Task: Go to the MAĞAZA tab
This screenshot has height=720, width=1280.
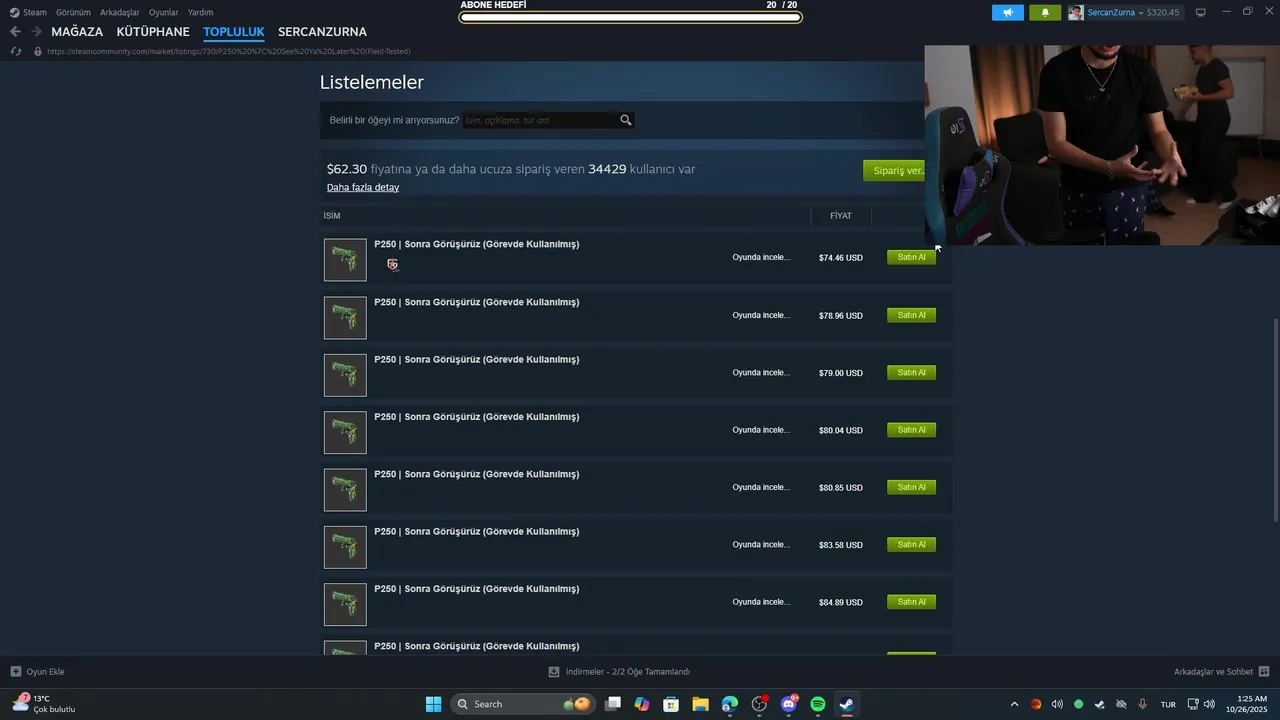Action: (x=77, y=32)
